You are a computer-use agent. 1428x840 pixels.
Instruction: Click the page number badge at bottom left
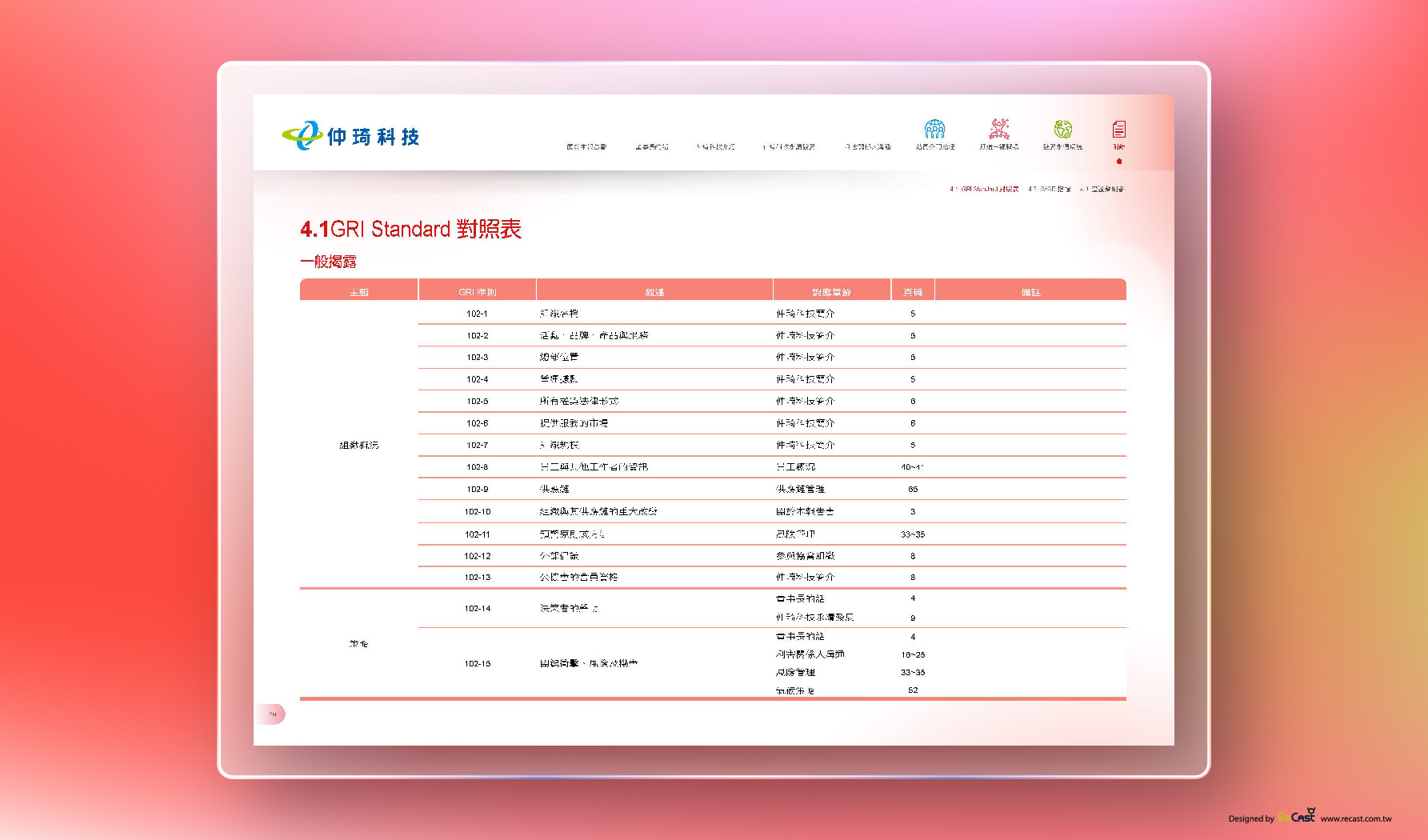click(271, 714)
